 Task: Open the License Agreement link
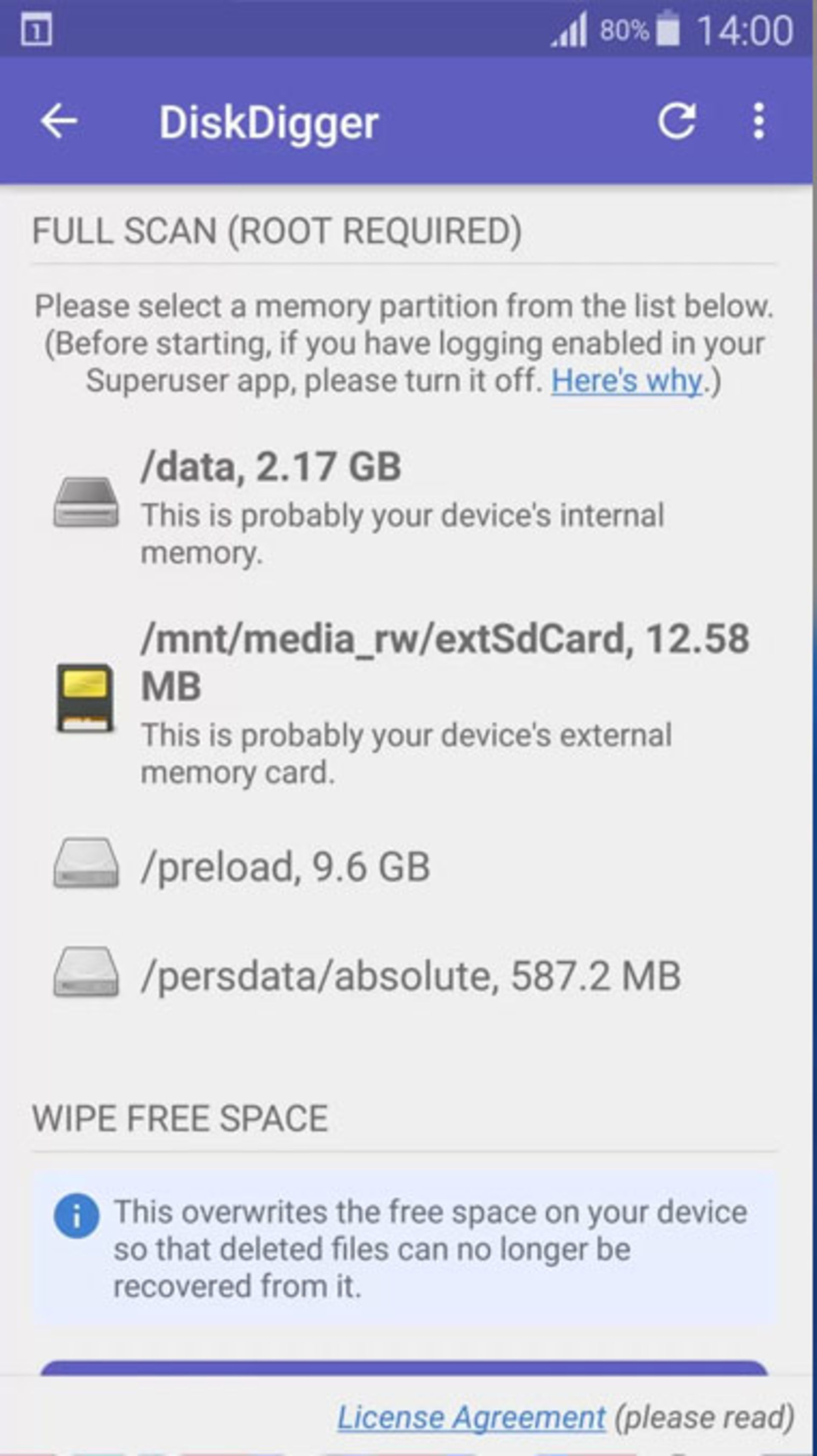[471, 1417]
